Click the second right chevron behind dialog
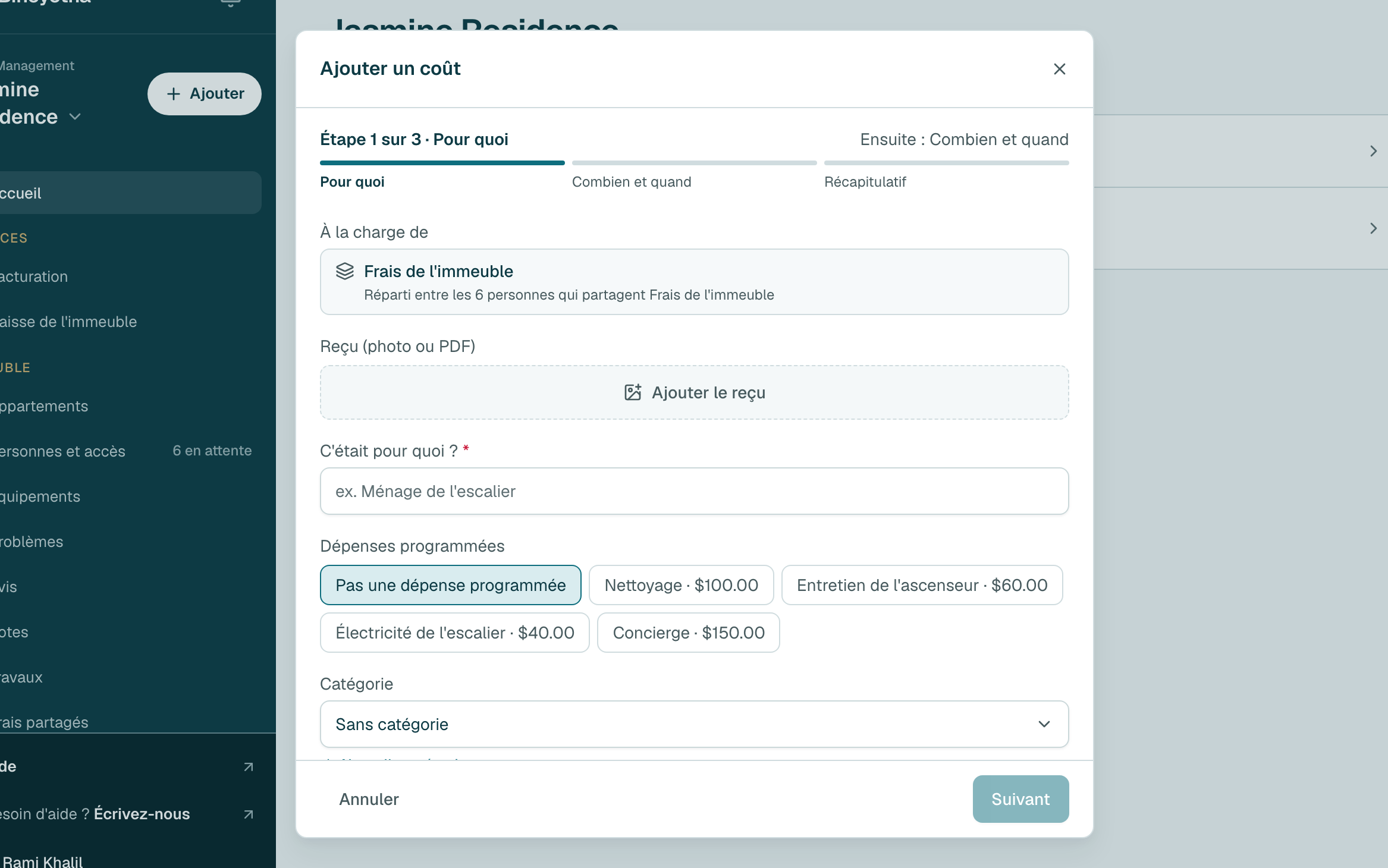The width and height of the screenshot is (1388, 868). (x=1373, y=228)
